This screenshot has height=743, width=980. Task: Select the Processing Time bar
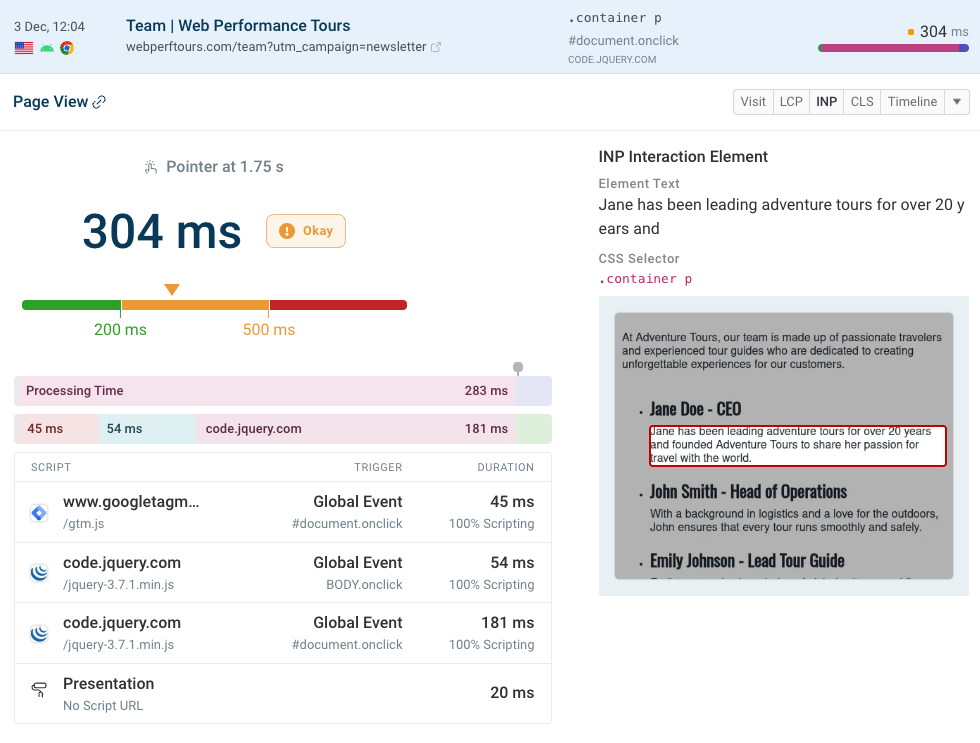click(265, 391)
